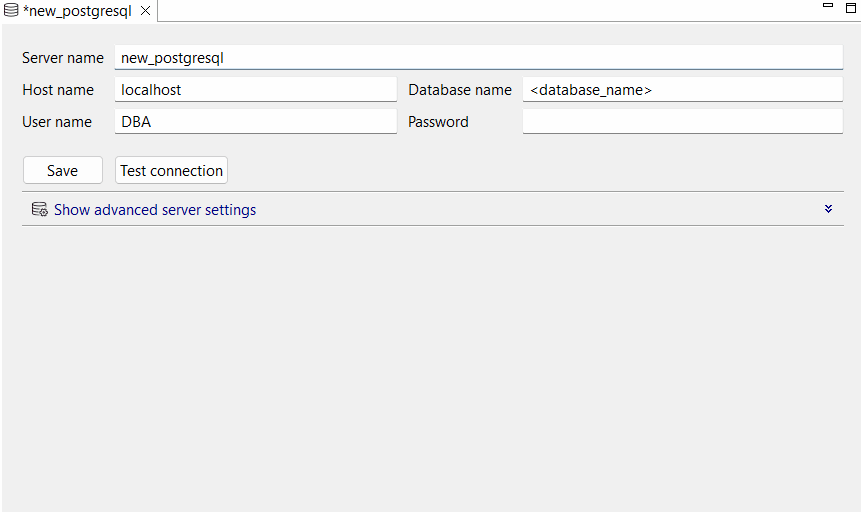
Task: Open Show advanced server settings link
Action: point(155,210)
